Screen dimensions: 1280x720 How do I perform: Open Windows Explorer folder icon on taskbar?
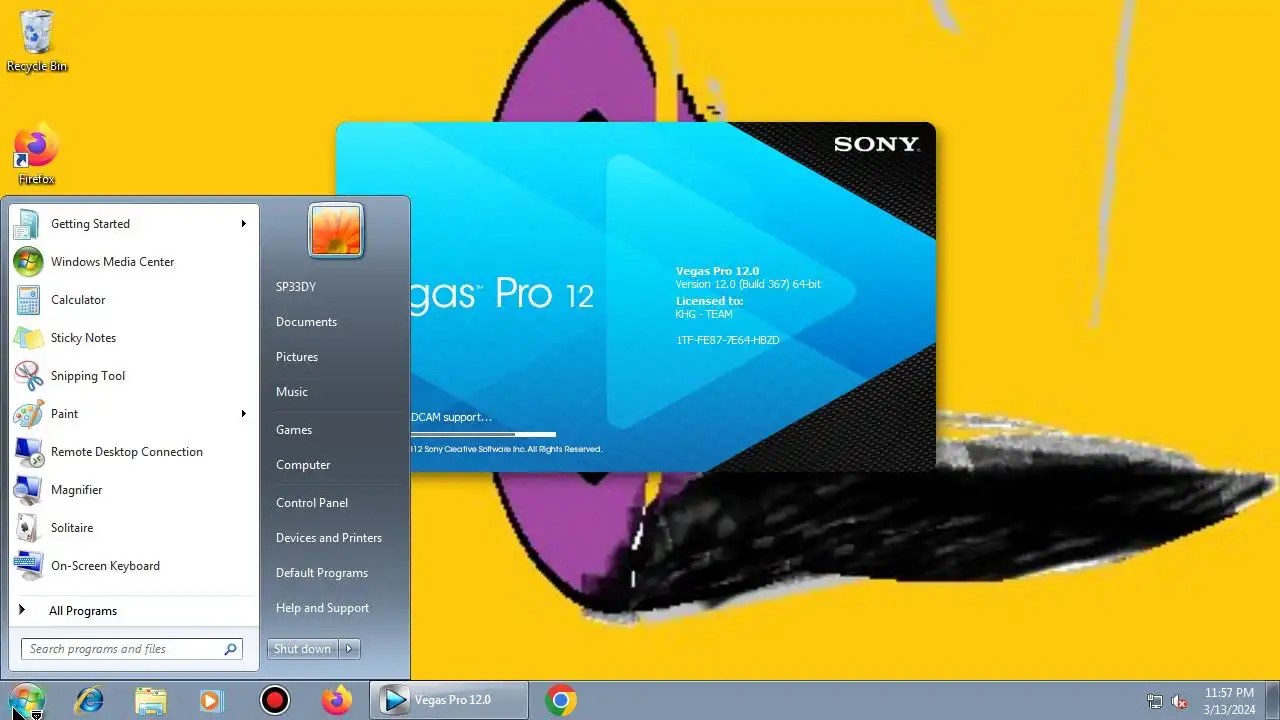pyautogui.click(x=151, y=700)
